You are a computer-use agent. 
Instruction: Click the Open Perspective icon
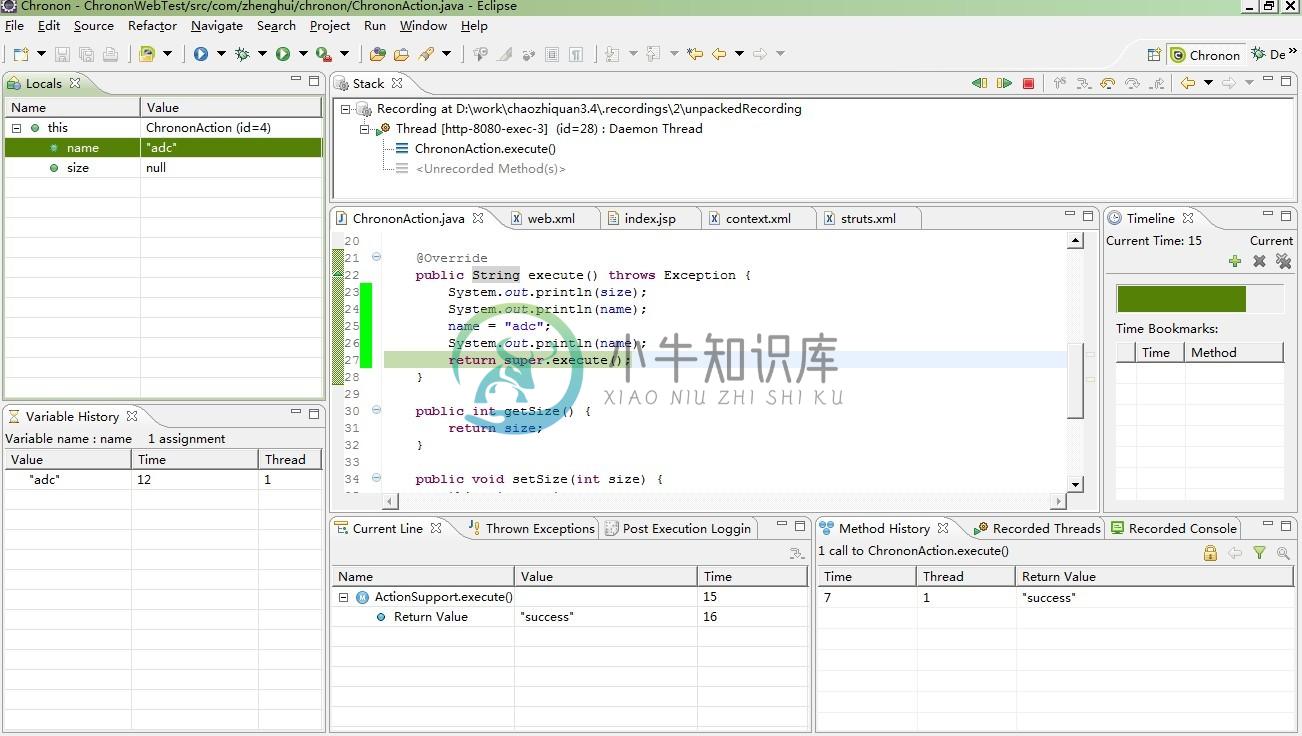pyautogui.click(x=1154, y=55)
